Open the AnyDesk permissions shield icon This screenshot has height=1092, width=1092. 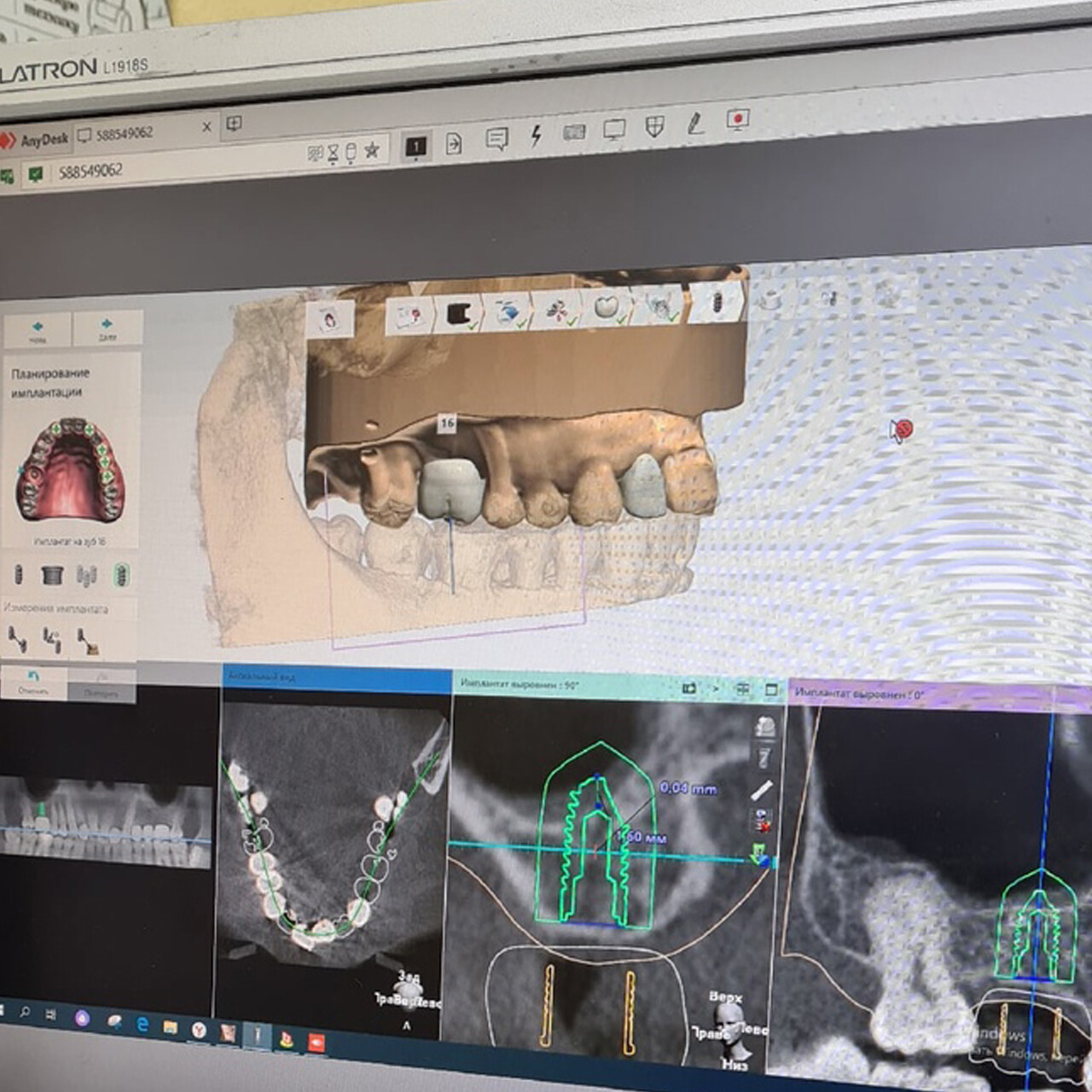click(x=654, y=127)
